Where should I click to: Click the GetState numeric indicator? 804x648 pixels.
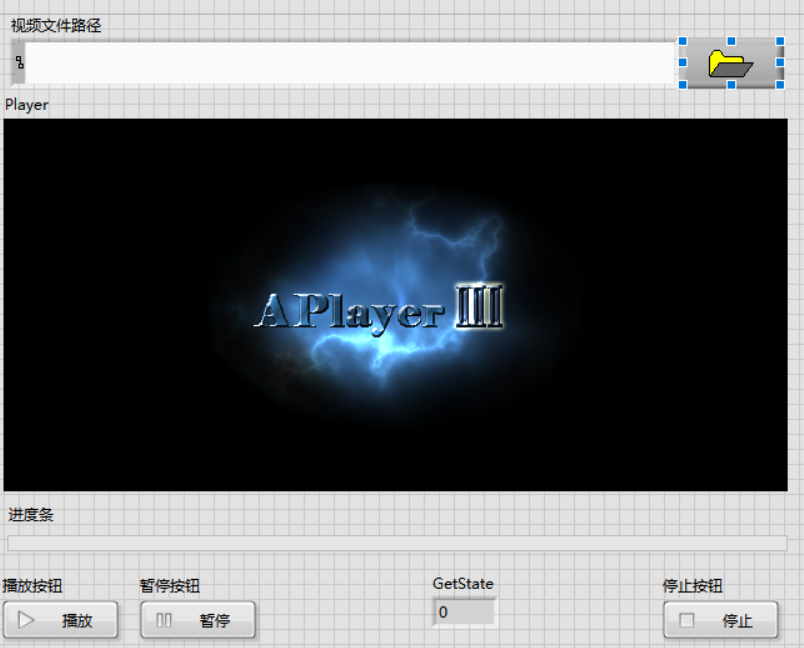click(x=464, y=612)
